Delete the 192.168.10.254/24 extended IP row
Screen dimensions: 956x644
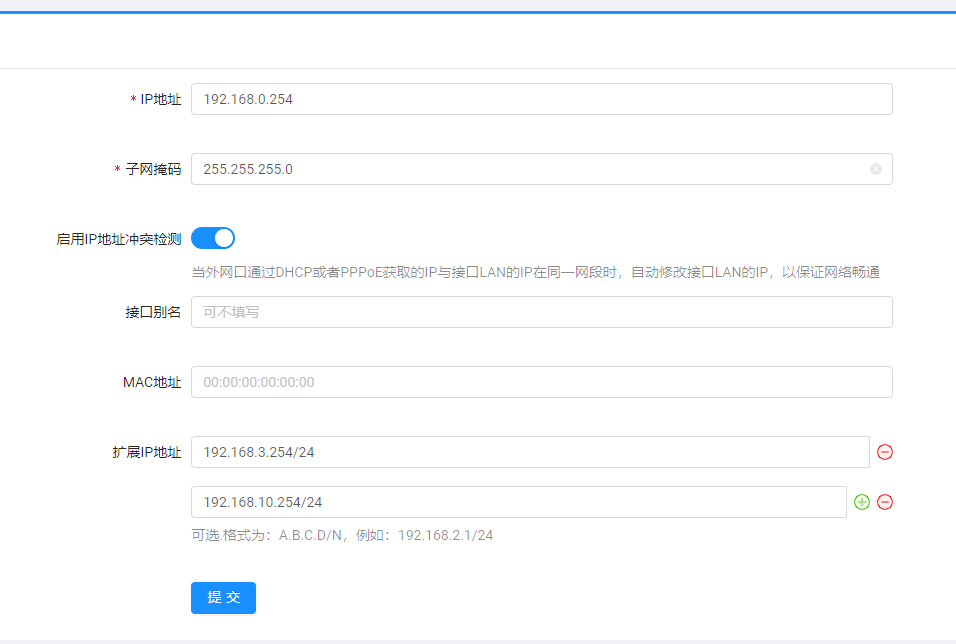click(x=884, y=502)
